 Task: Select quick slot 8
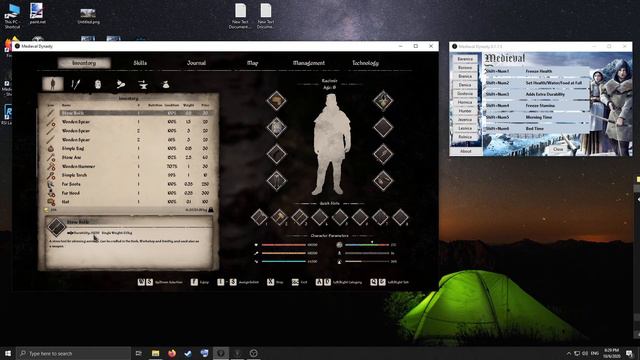click(400, 217)
